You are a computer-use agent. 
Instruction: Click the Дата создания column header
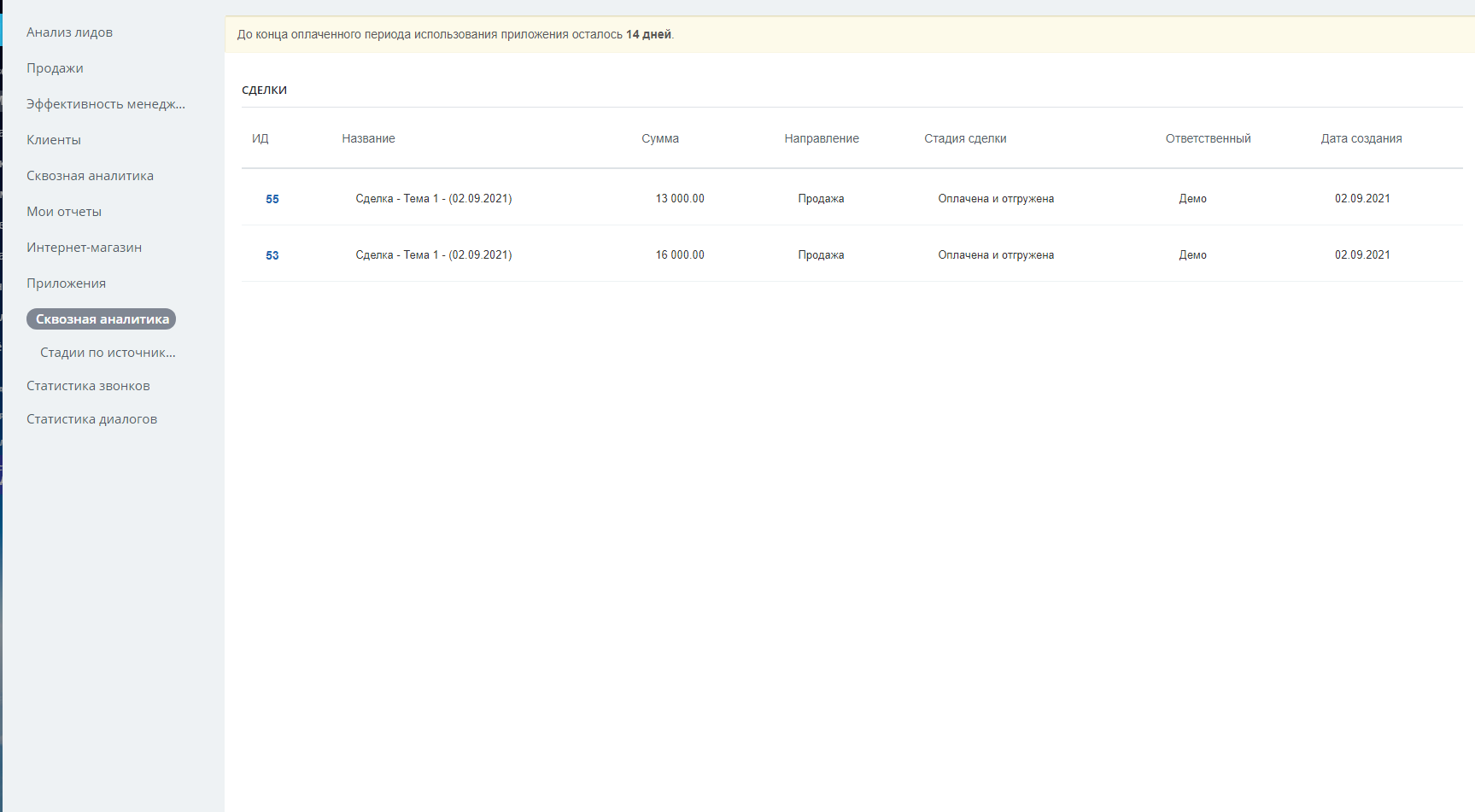point(1361,138)
